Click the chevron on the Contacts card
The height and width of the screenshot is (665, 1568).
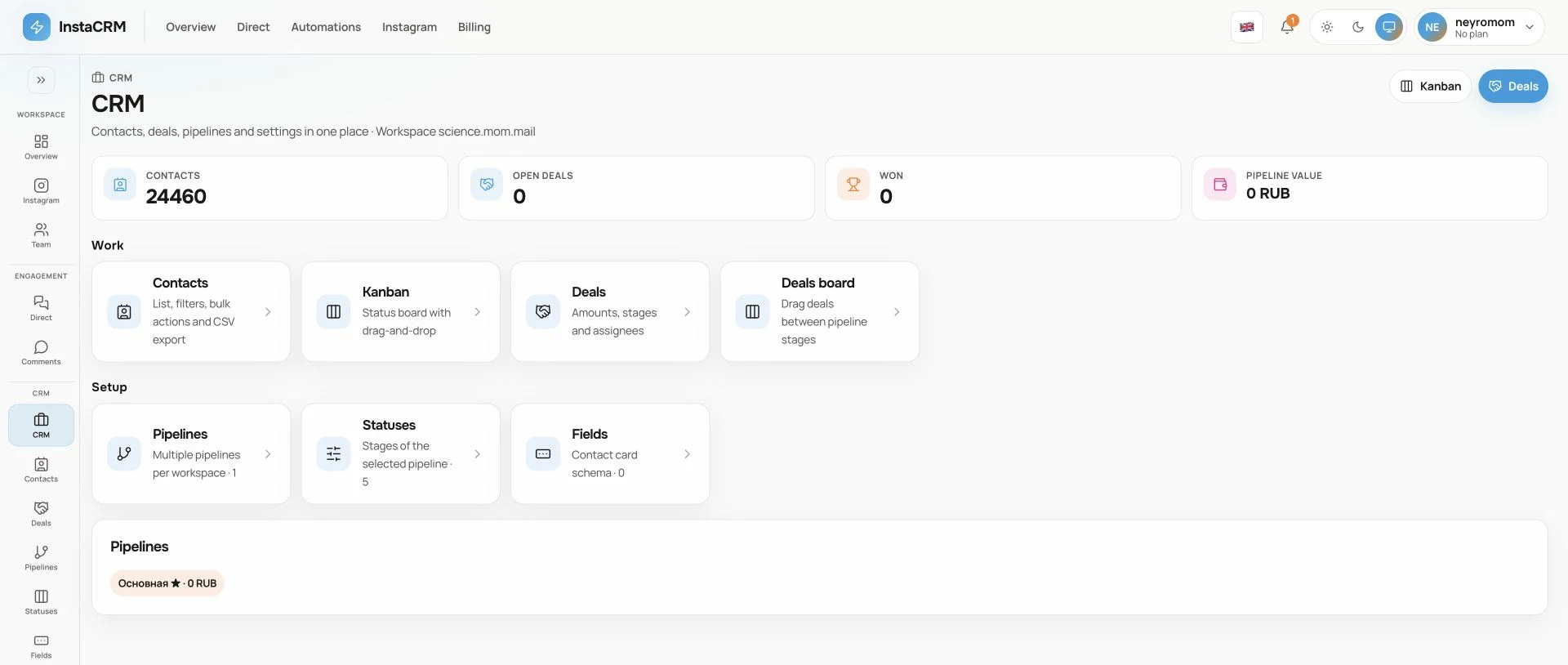click(x=268, y=312)
